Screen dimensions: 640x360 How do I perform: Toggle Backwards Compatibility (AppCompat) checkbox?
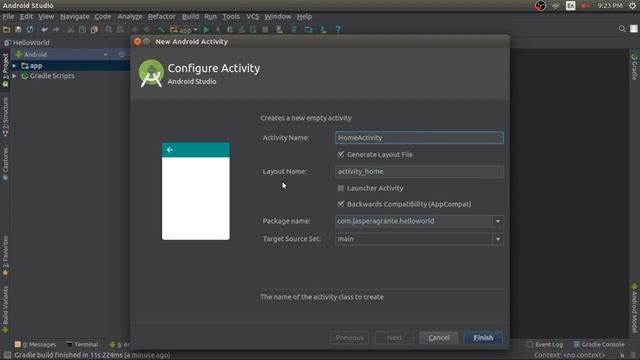coord(341,204)
